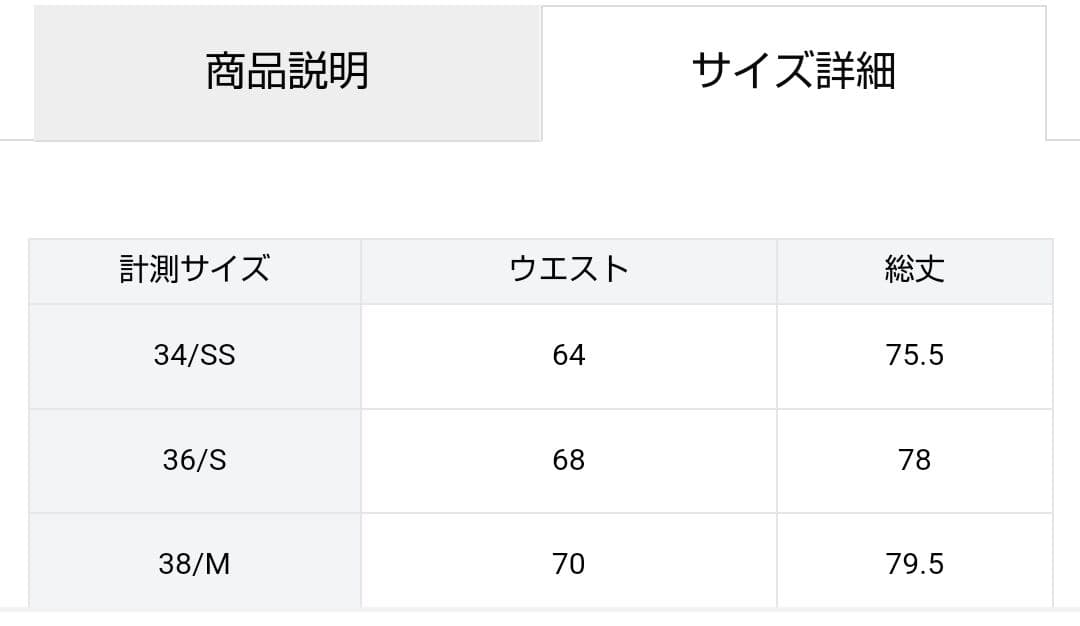Pick the ウエスト cell for size 34/SS
Image resolution: width=1080 pixels, height=626 pixels.
point(569,355)
